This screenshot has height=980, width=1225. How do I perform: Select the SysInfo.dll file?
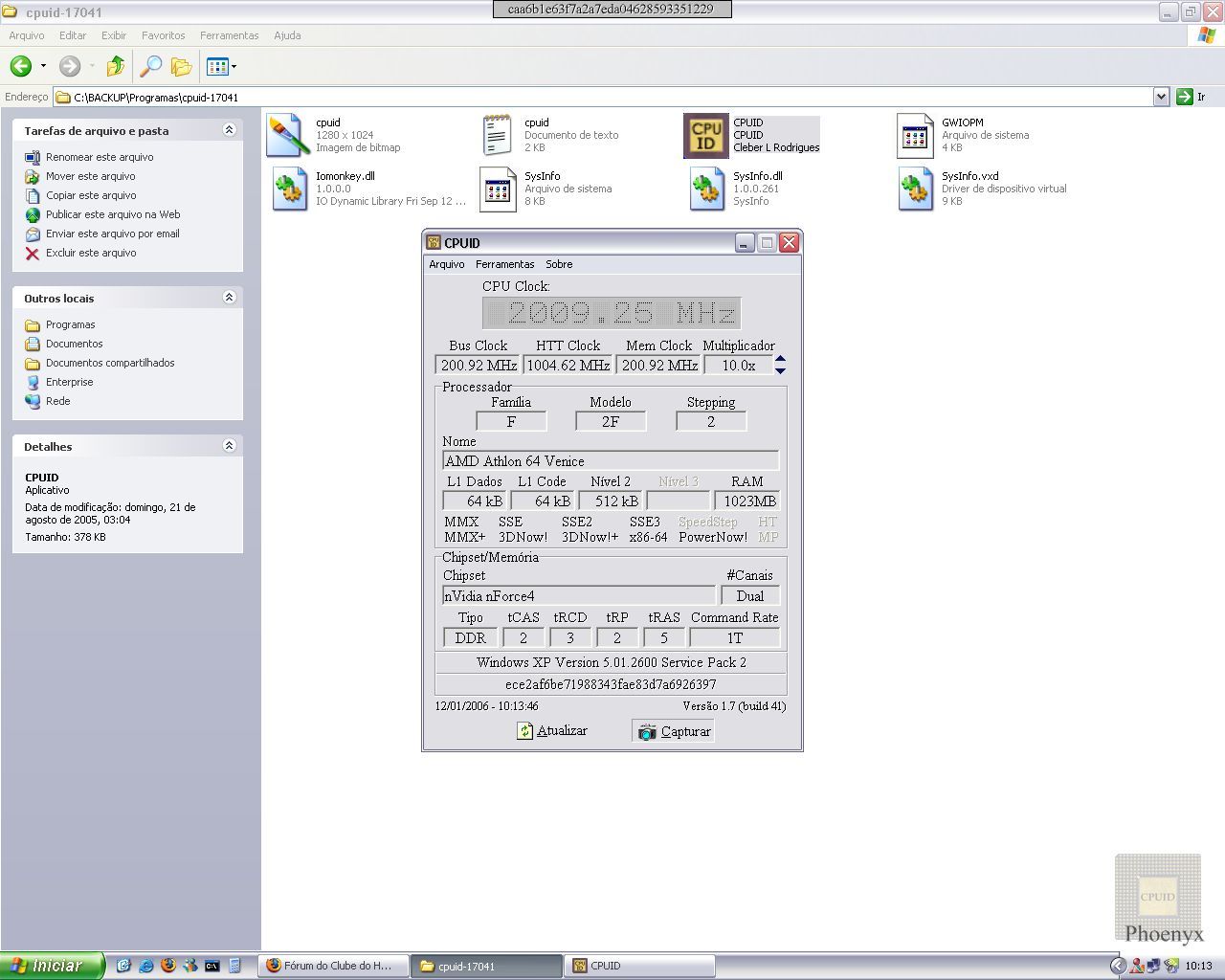[x=707, y=189]
